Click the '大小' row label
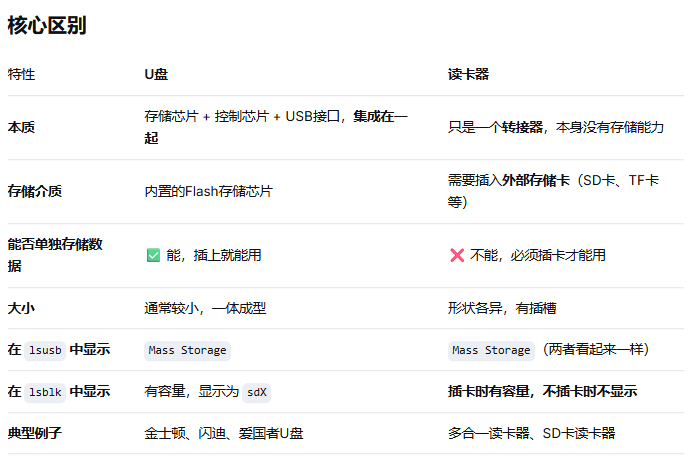 click(x=21, y=308)
